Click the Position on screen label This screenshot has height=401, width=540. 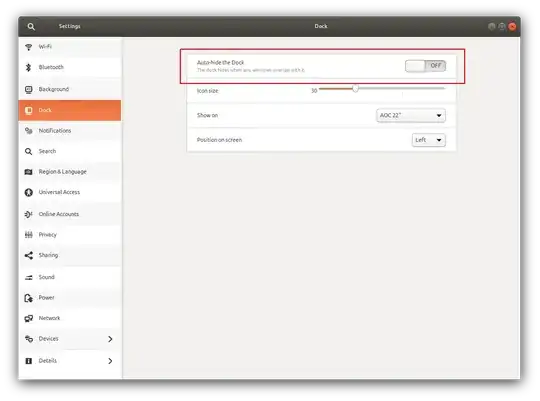(x=219, y=140)
